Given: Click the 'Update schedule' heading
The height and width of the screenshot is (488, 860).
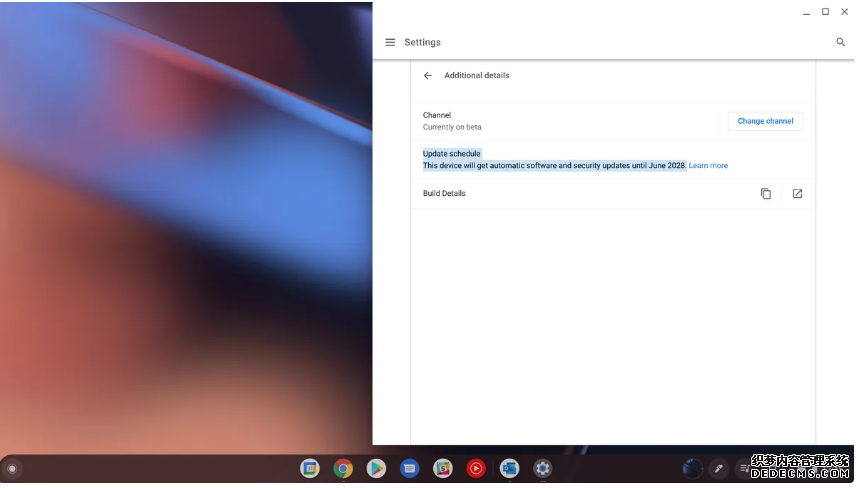Looking at the screenshot, I should [x=451, y=154].
